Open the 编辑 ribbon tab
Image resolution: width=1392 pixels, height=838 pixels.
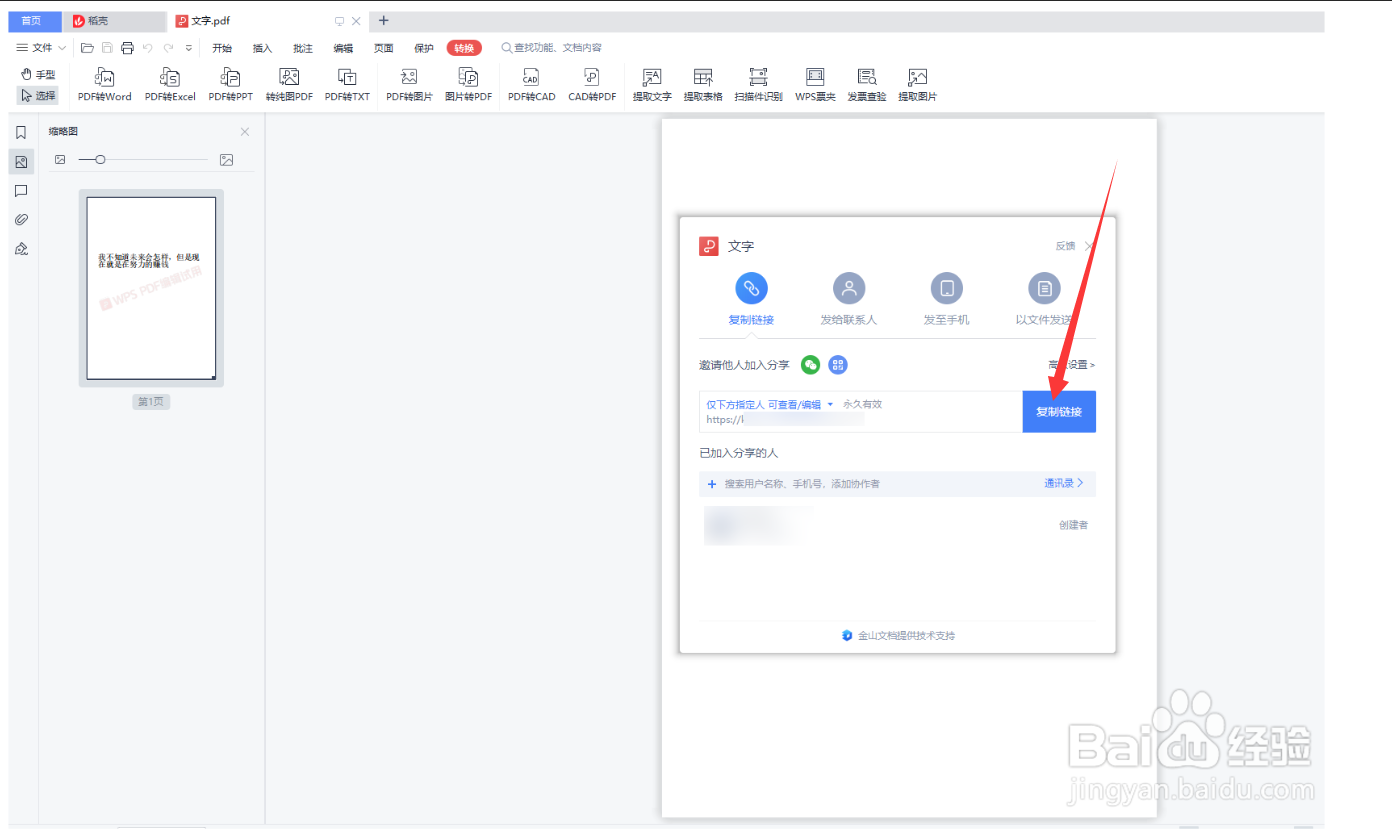point(343,48)
